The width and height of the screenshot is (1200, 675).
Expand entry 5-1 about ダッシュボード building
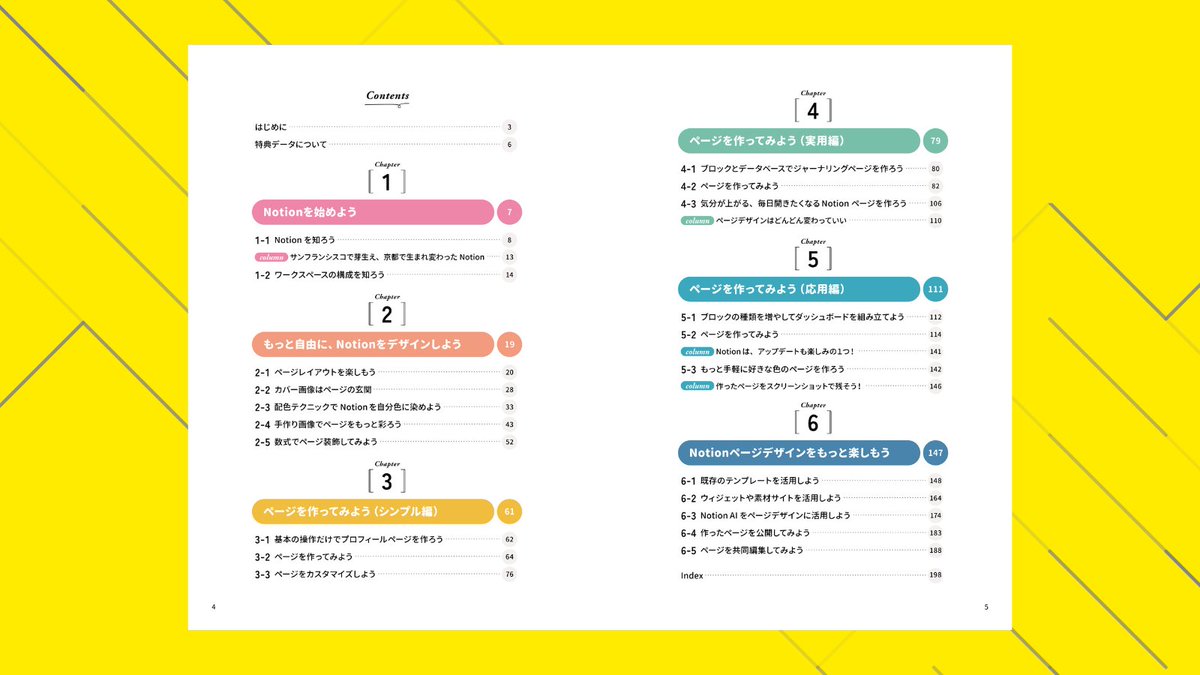790,314
